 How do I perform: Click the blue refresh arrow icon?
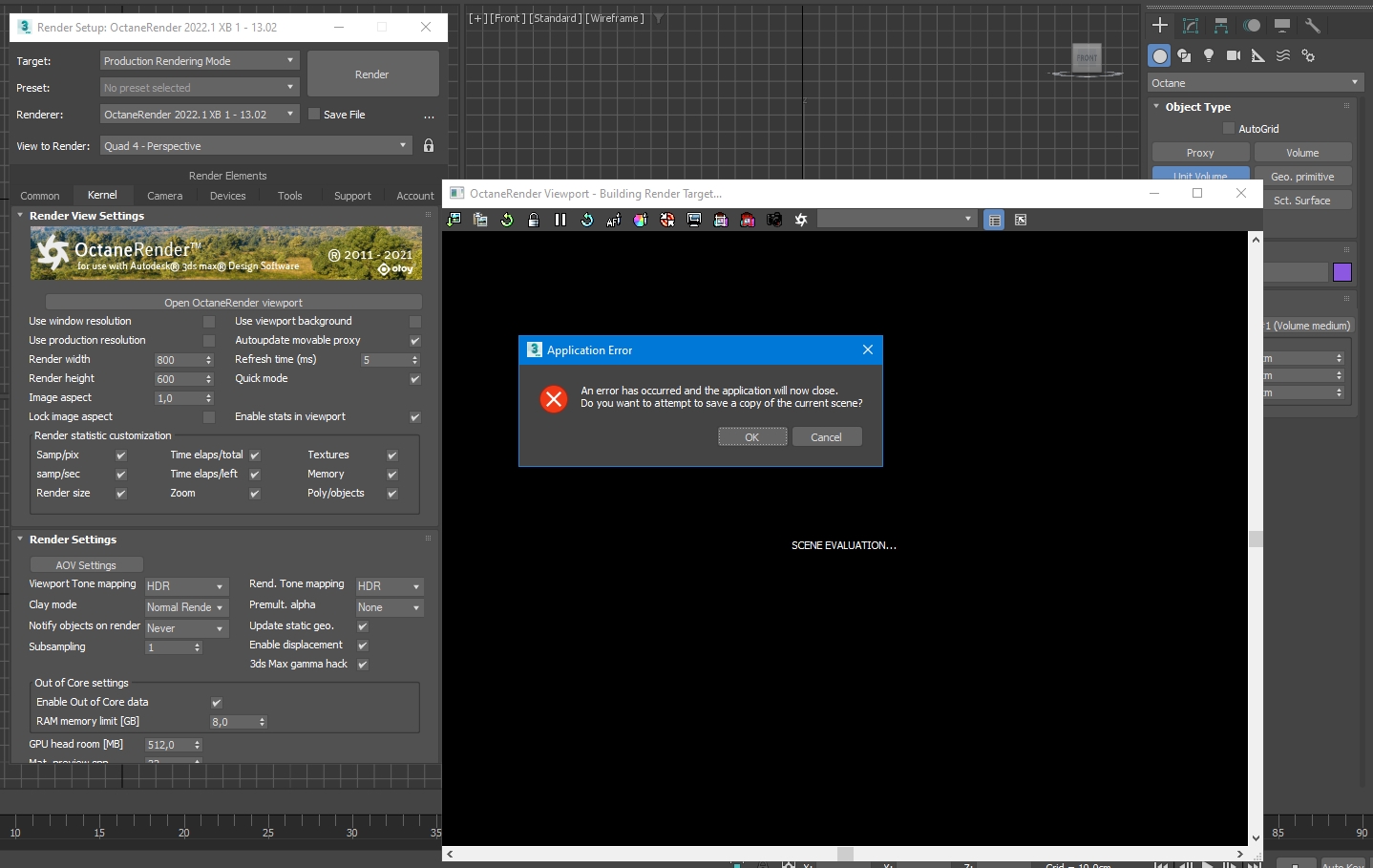tap(587, 220)
